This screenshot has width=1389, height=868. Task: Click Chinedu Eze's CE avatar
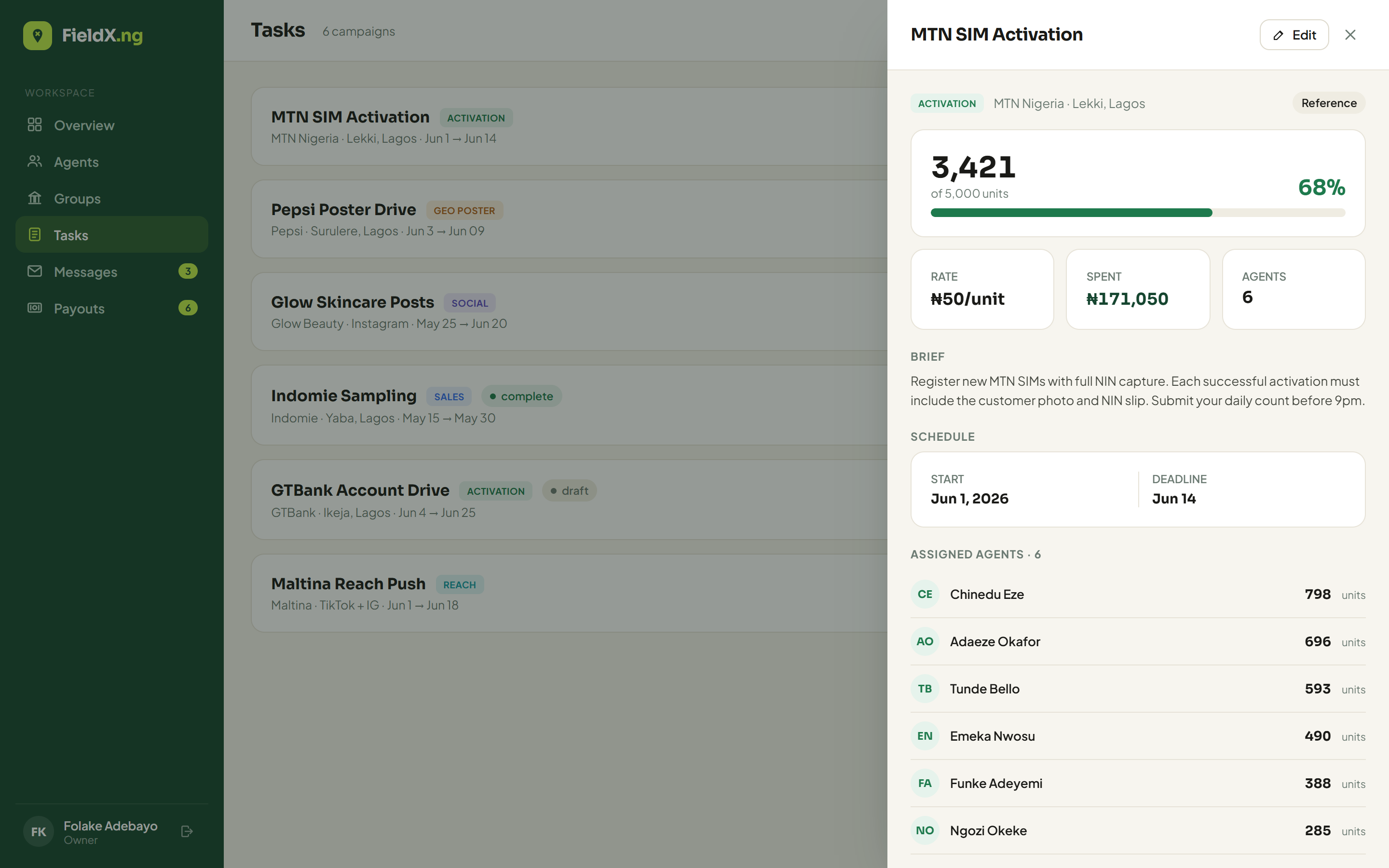coord(925,594)
